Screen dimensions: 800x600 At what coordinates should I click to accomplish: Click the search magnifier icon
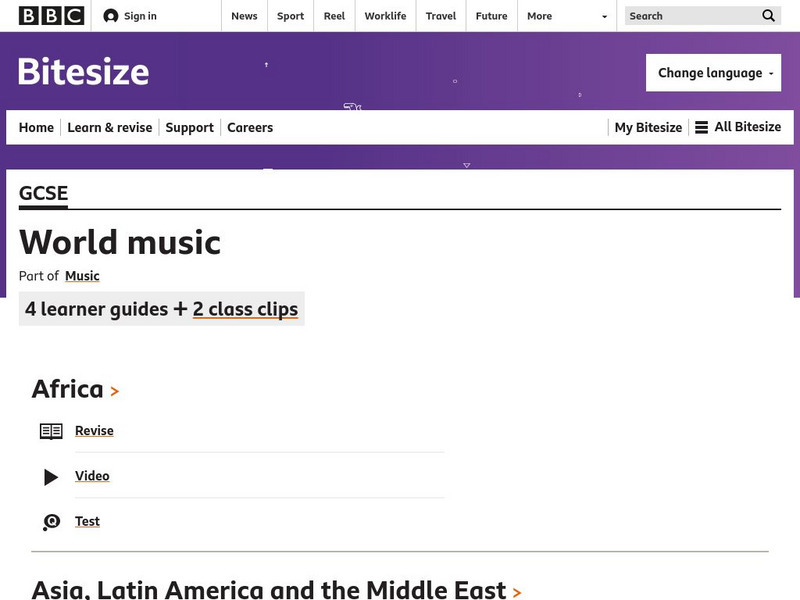(769, 16)
